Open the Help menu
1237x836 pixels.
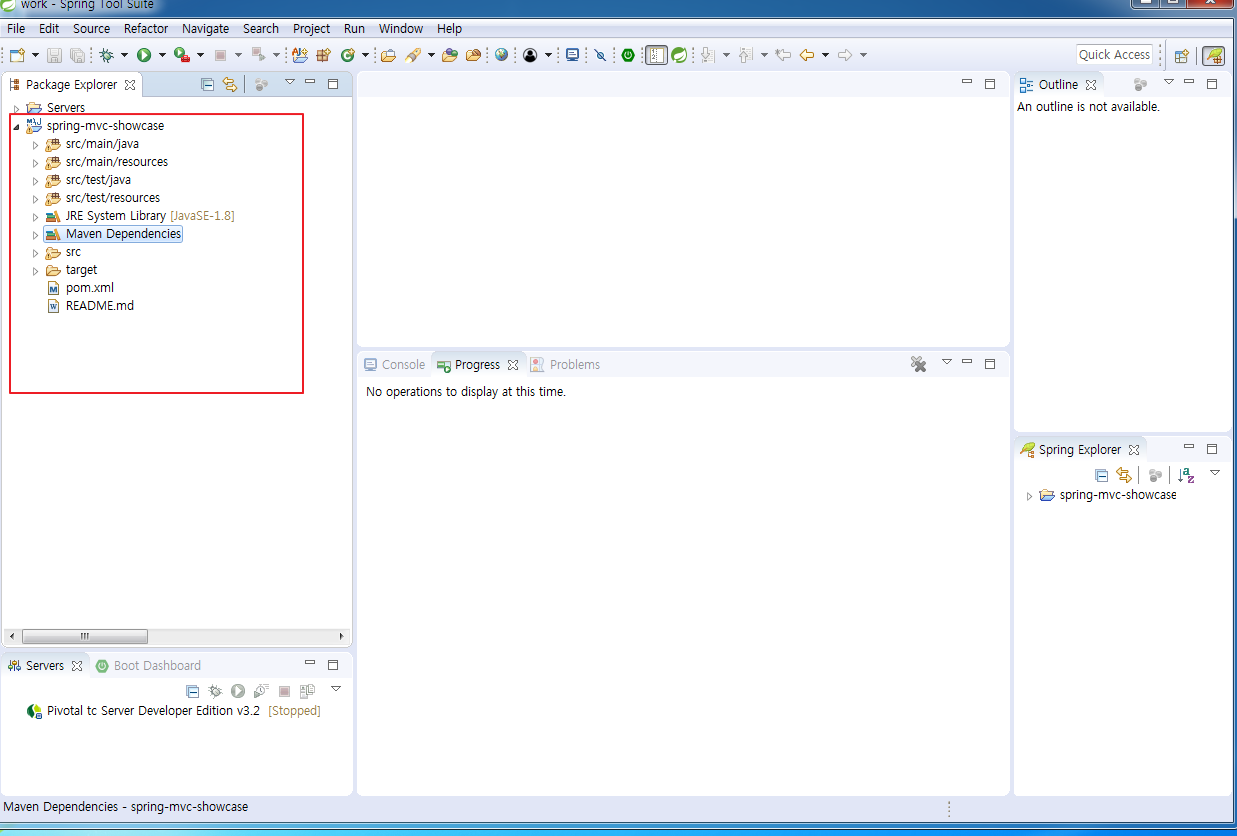click(450, 29)
